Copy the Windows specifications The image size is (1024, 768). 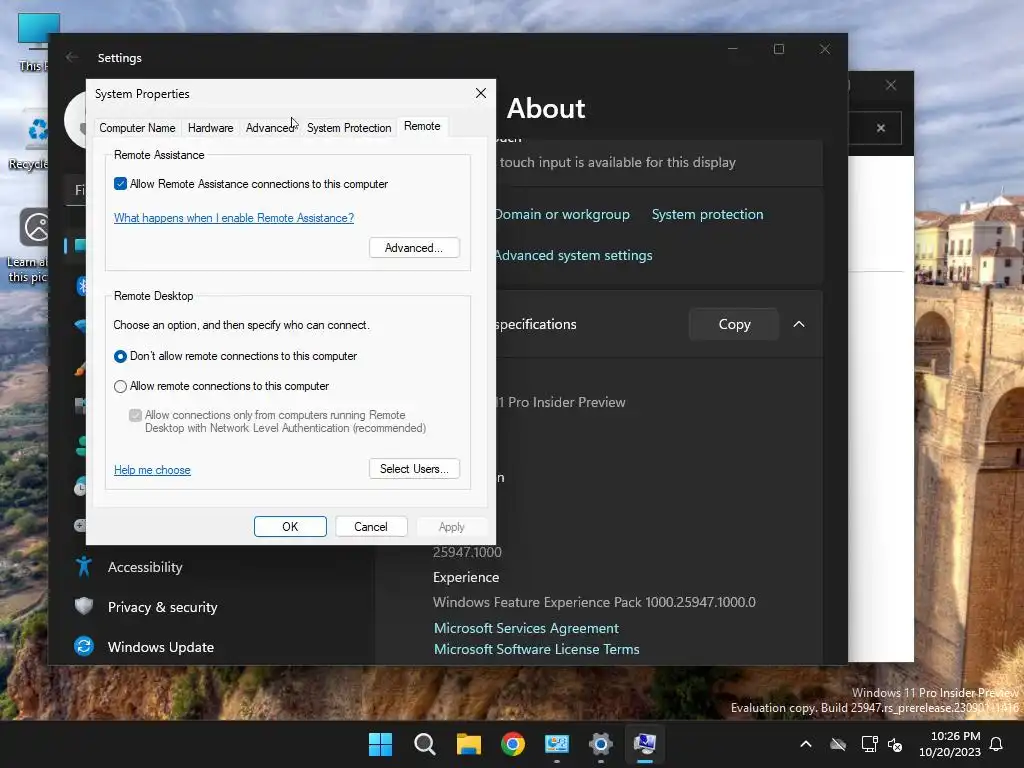point(734,324)
